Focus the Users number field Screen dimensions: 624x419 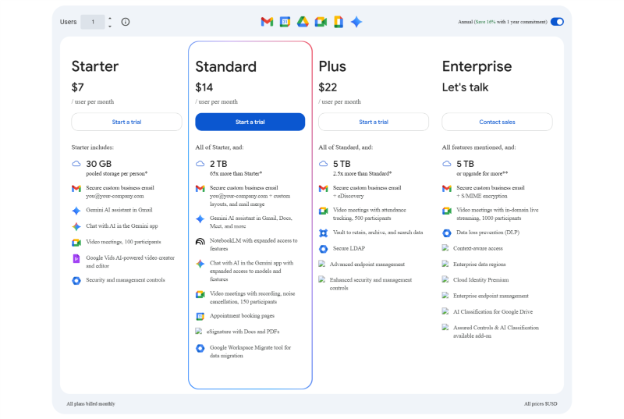[93, 22]
